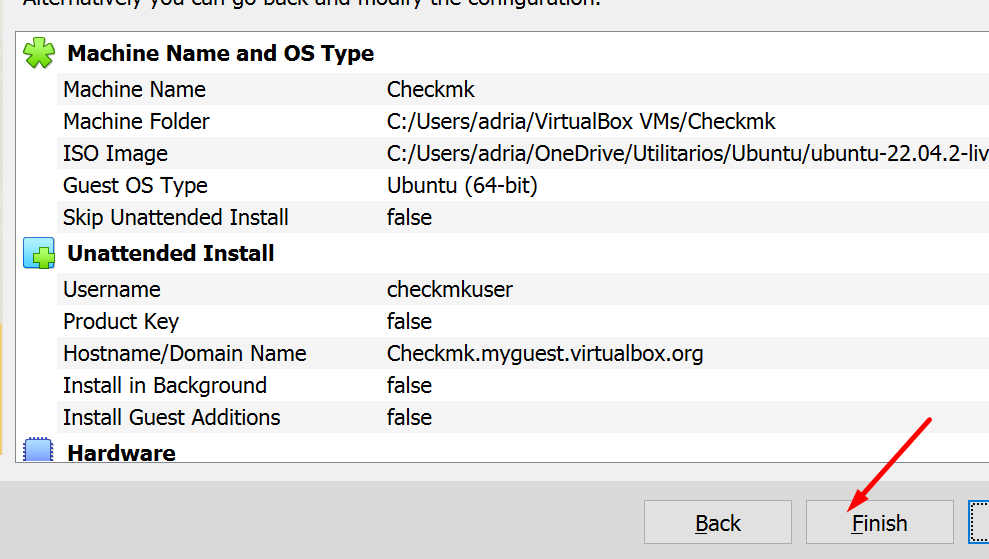The height and width of the screenshot is (559, 989).
Task: Click the checkmkuser value
Action: click(450, 289)
